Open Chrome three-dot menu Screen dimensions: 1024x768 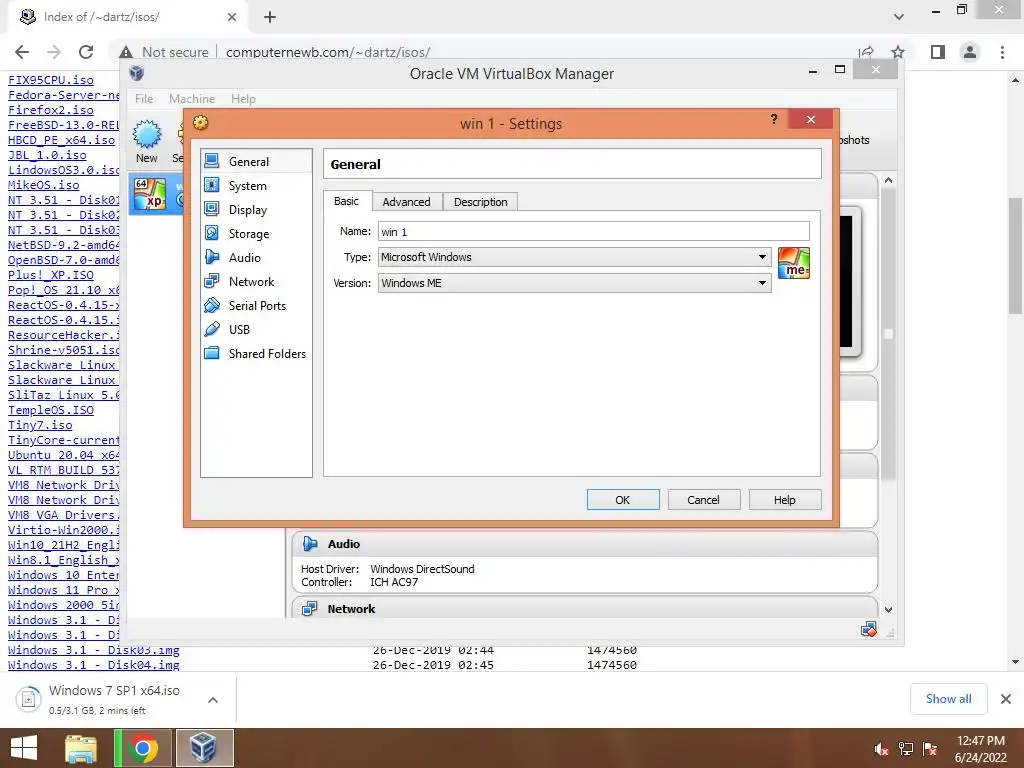(x=1002, y=52)
